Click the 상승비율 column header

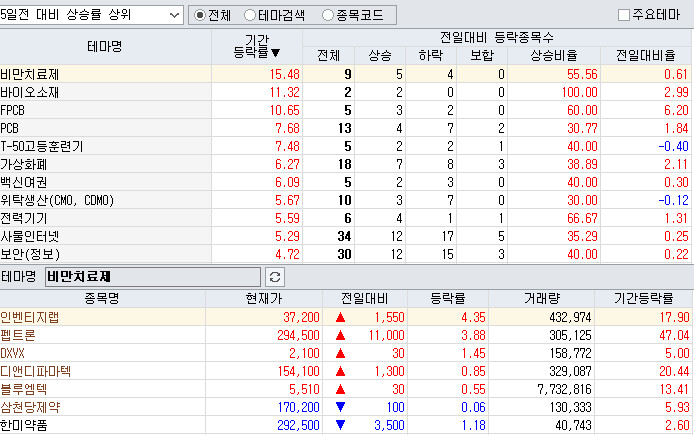[554, 55]
